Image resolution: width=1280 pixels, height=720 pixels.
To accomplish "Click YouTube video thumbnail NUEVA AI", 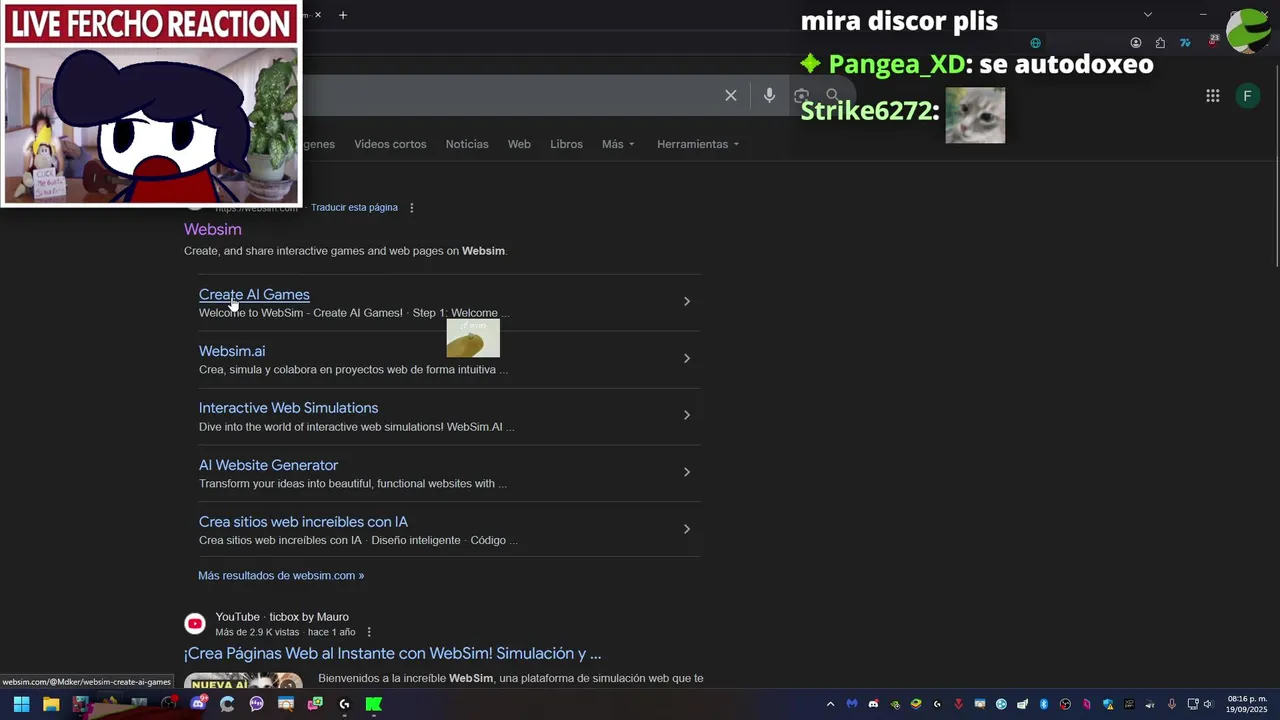I will (243, 681).
